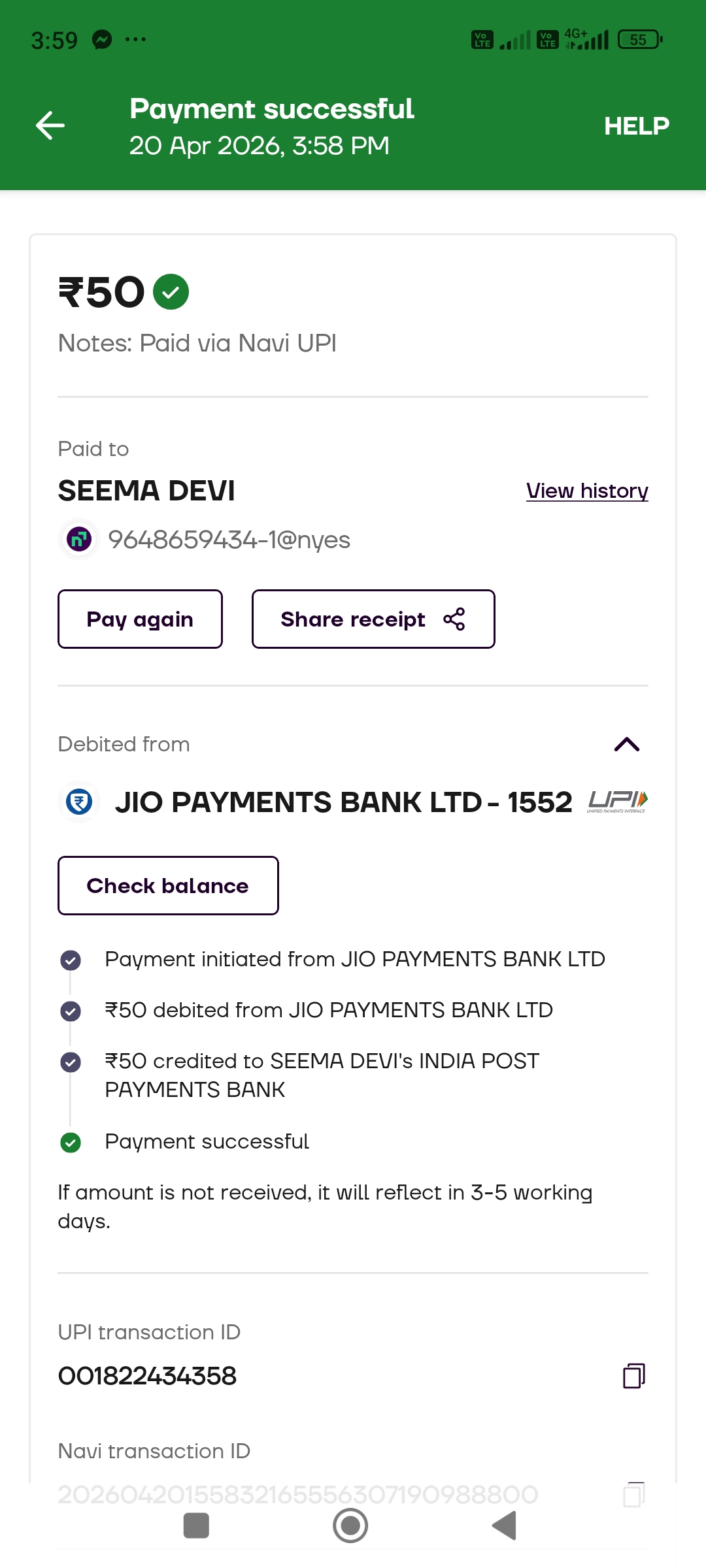Tap the Payment successful status step
Screen dimensions: 706x1568
[207, 1141]
